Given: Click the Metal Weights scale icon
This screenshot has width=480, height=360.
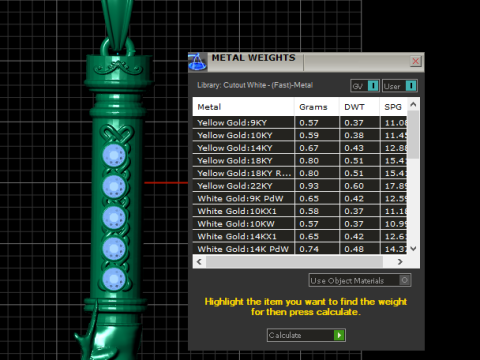Looking at the screenshot, I should [x=197, y=62].
